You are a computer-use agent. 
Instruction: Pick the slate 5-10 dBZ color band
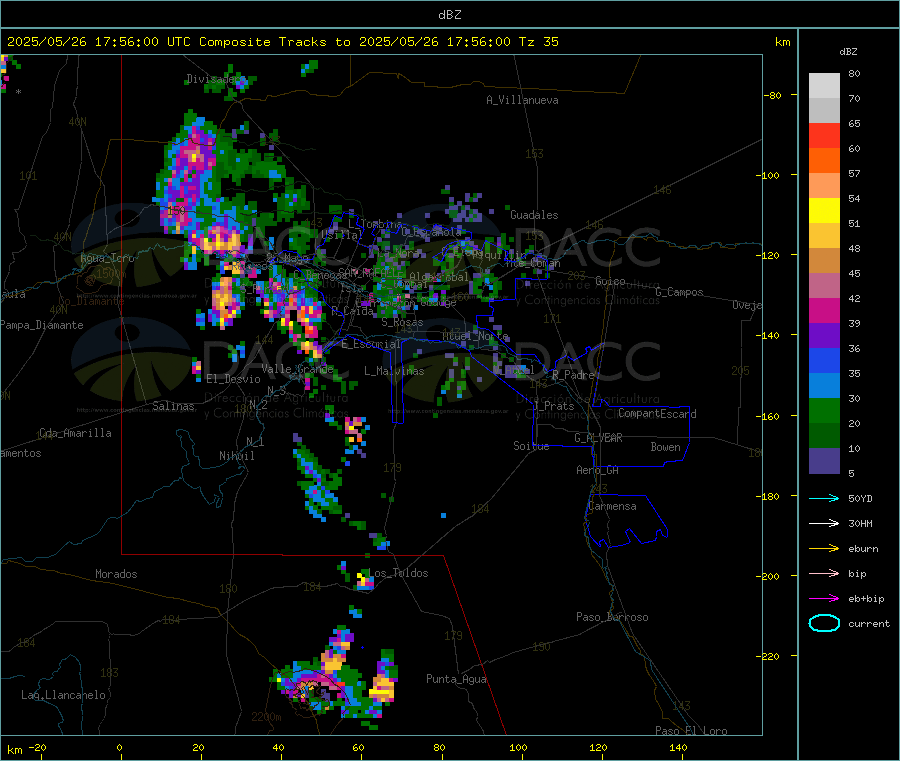click(824, 461)
